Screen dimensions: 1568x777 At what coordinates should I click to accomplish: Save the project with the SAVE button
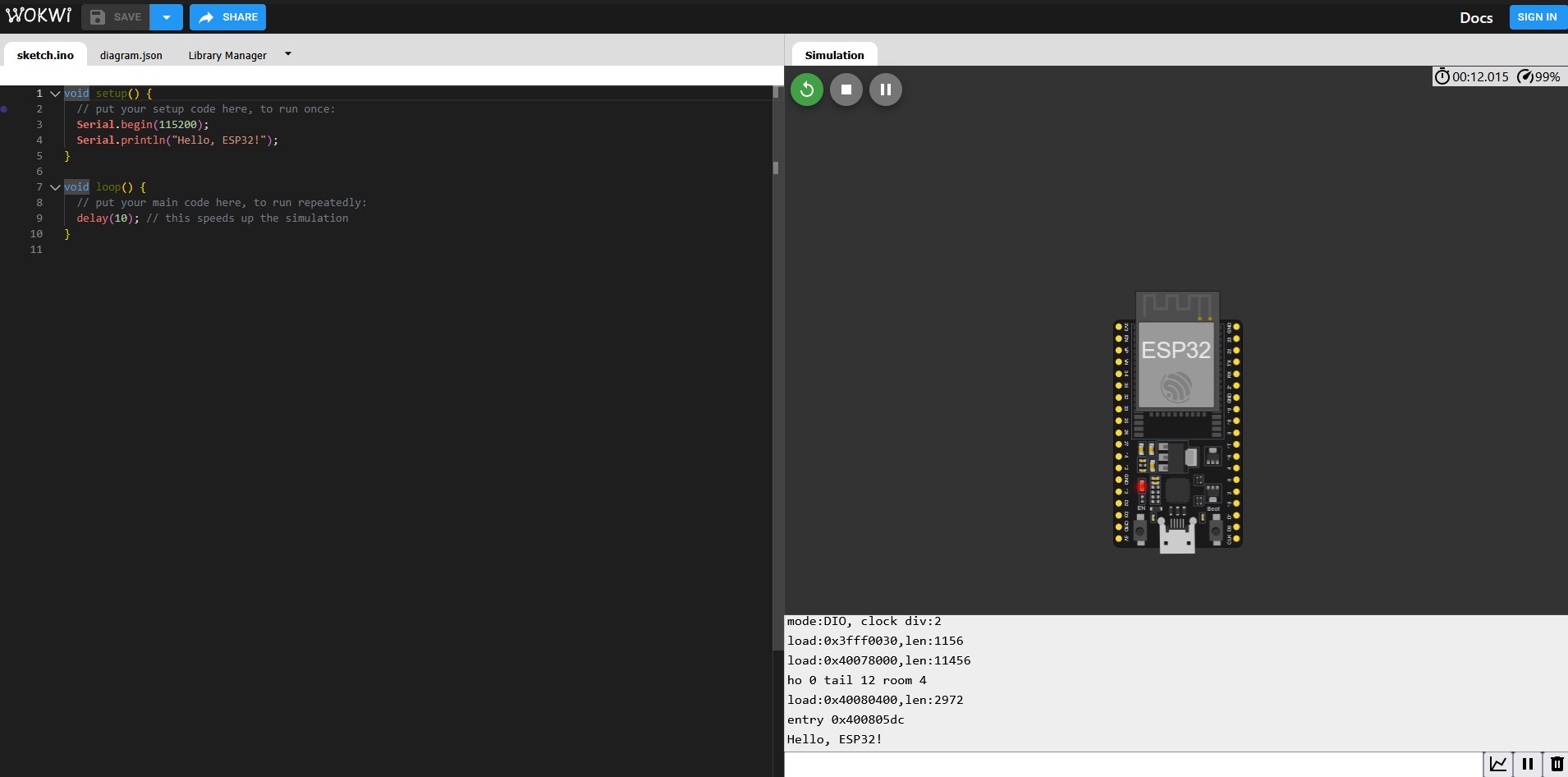116,17
